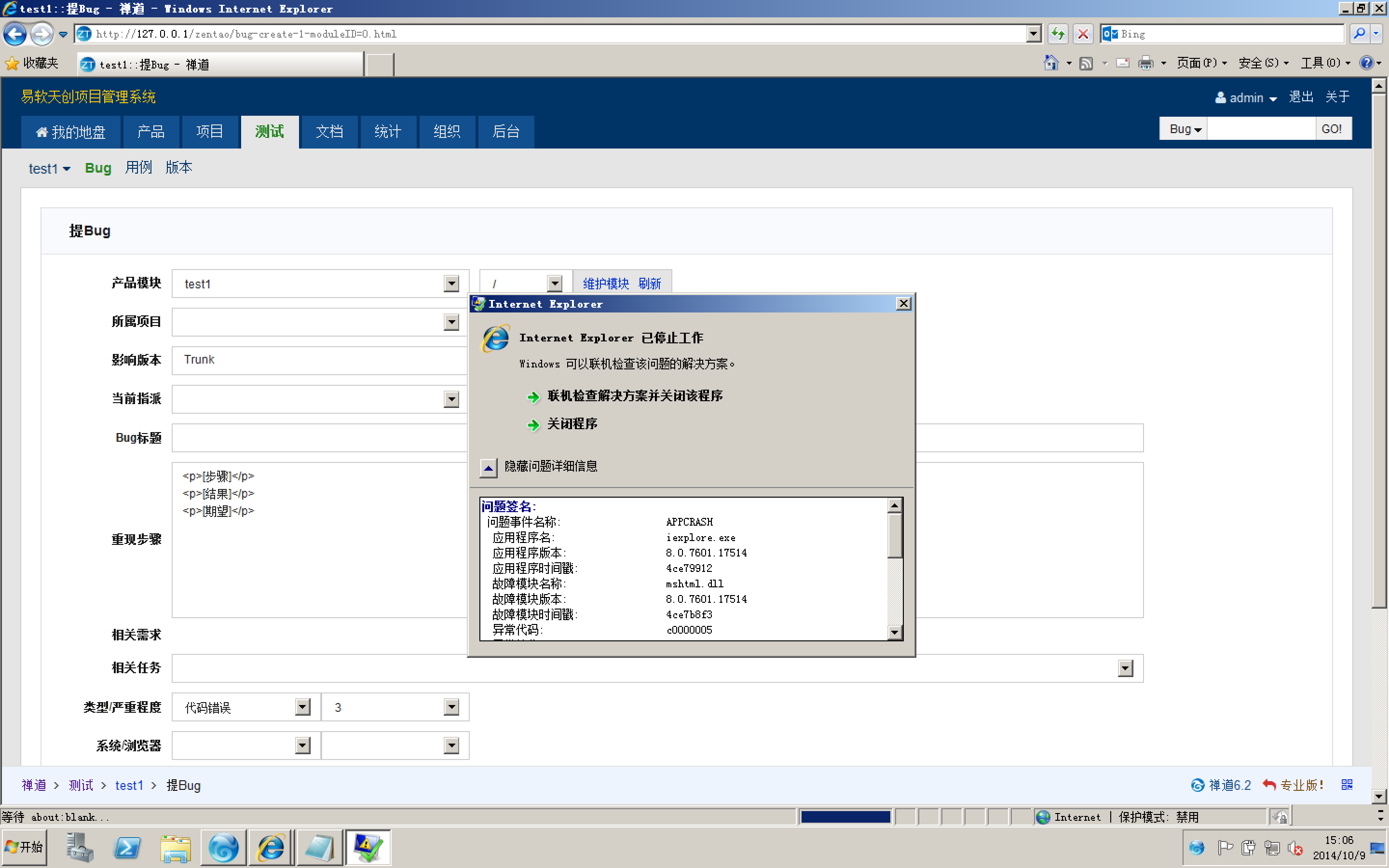Viewport: 1389px width, 868px height.
Task: Open the admin user dropdown menu
Action: click(1245, 97)
